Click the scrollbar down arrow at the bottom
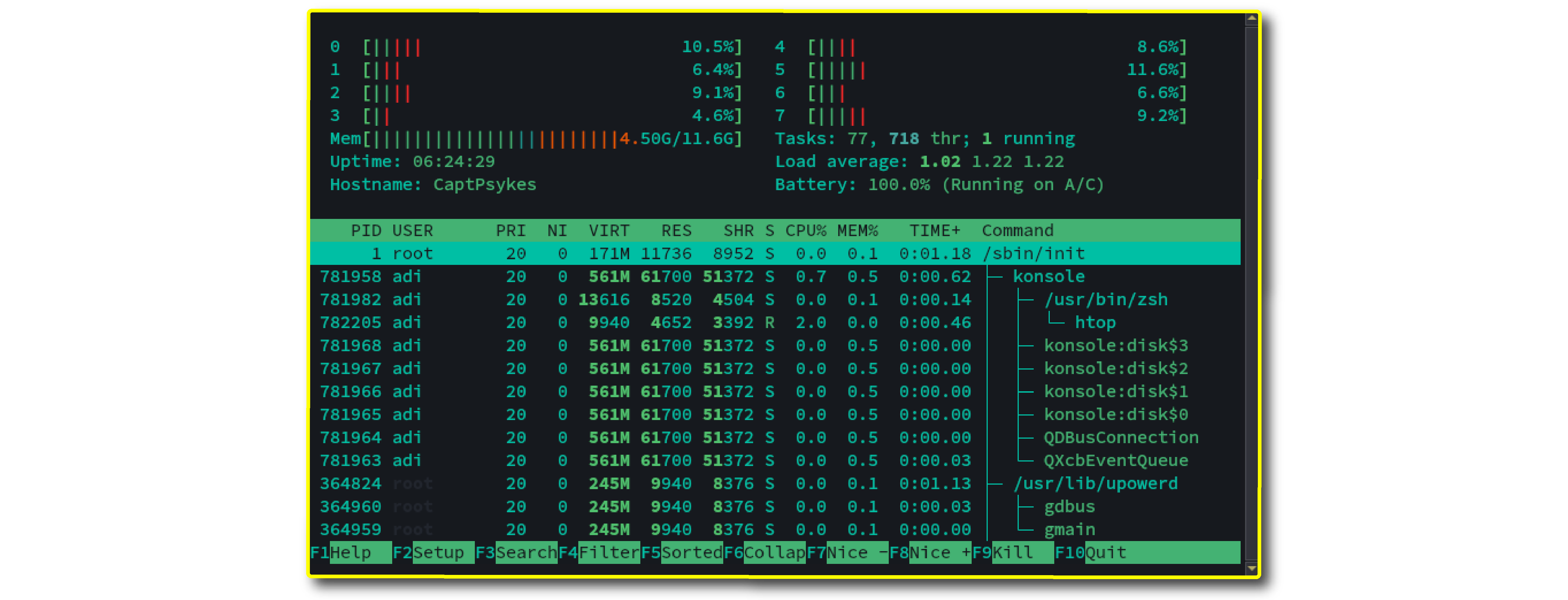Screen dimensions: 1568x600 (x=1251, y=568)
